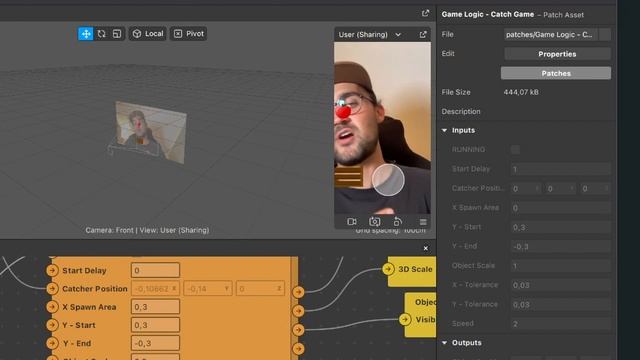
Task: Select the Move manipulator tool
Action: (x=86, y=34)
